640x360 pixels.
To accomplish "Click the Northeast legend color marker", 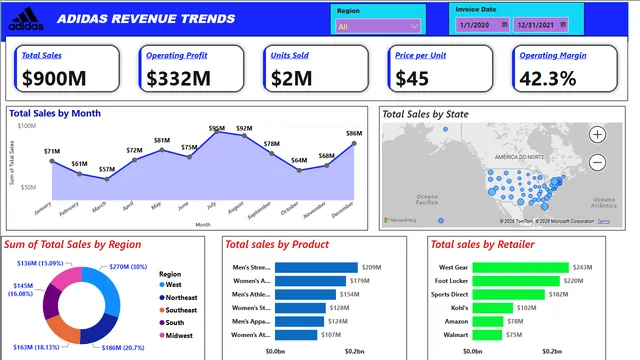I will (x=162, y=298).
